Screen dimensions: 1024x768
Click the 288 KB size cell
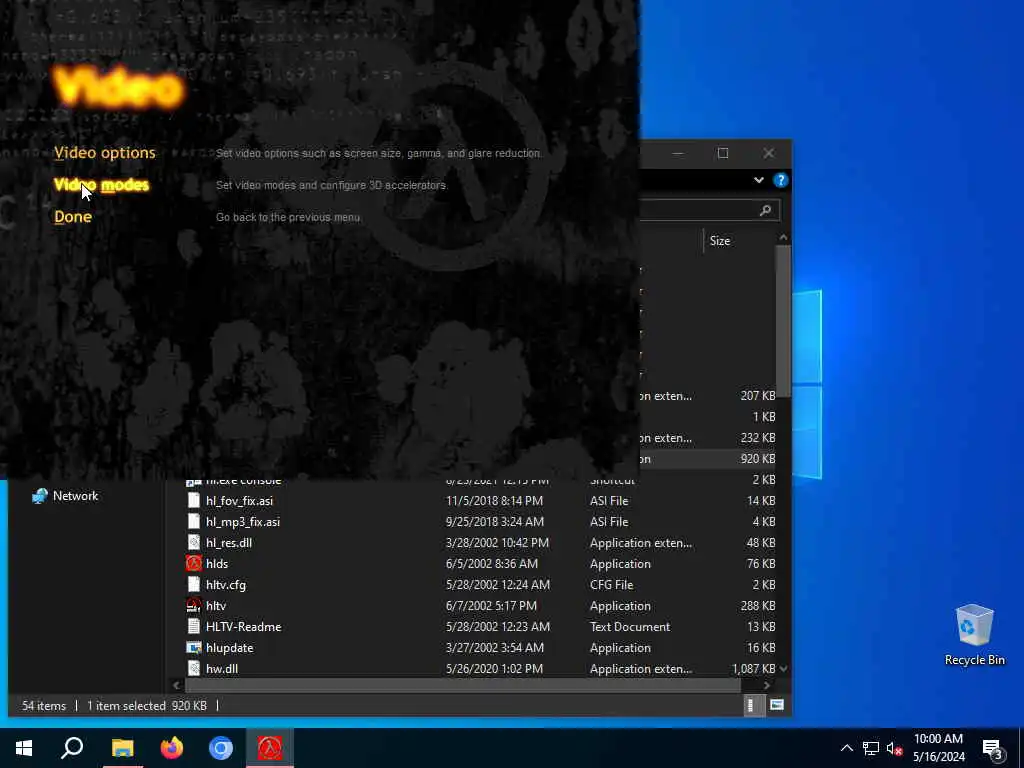758,605
